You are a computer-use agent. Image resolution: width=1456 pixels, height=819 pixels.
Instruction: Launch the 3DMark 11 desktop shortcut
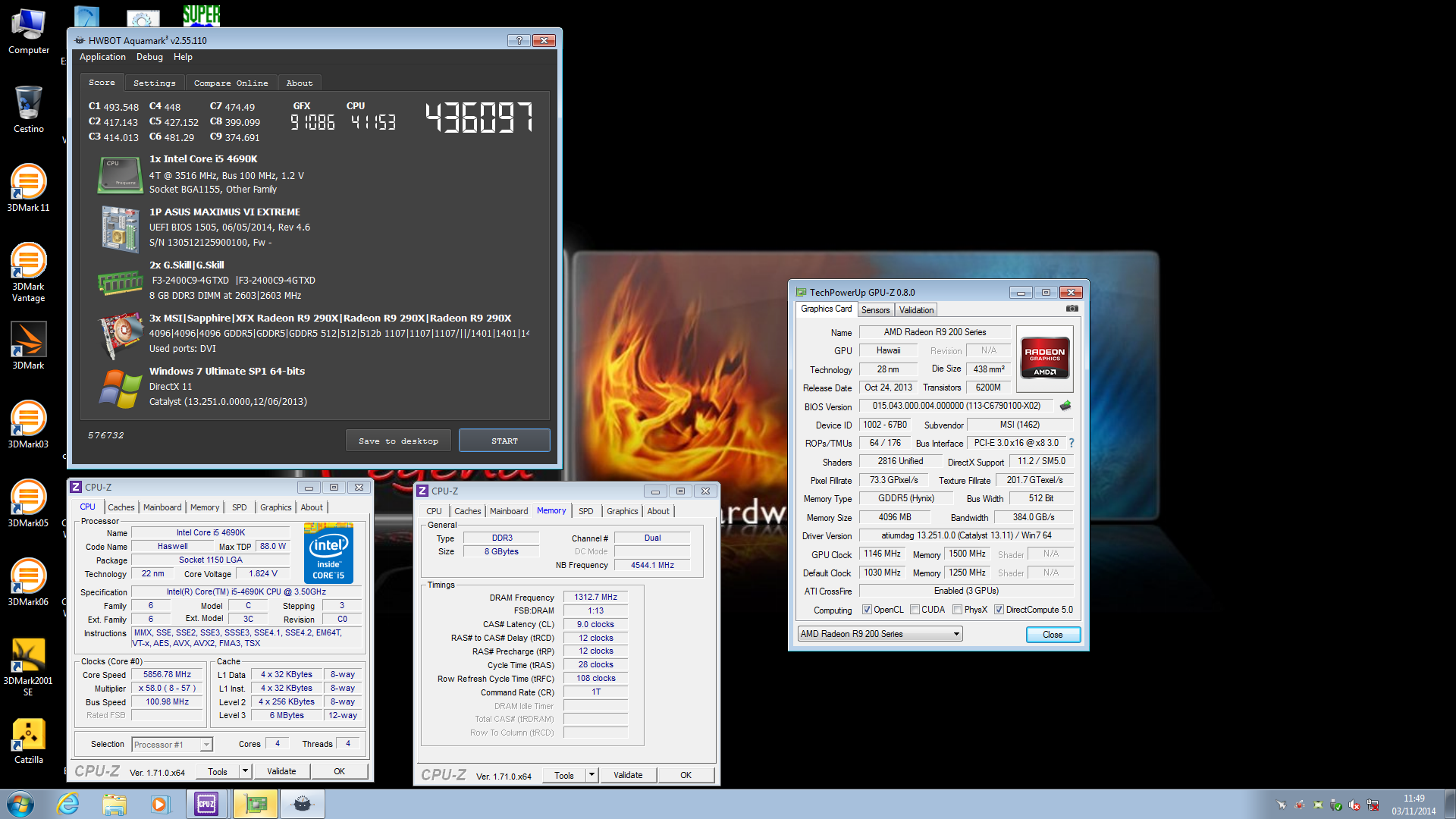click(x=28, y=188)
